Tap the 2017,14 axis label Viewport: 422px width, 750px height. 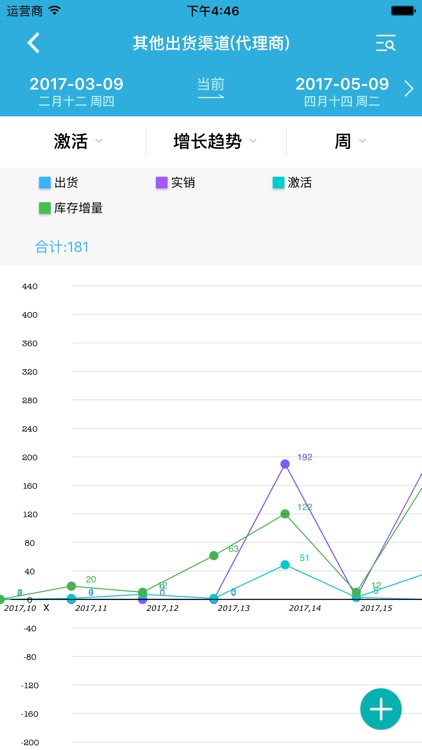point(305,608)
